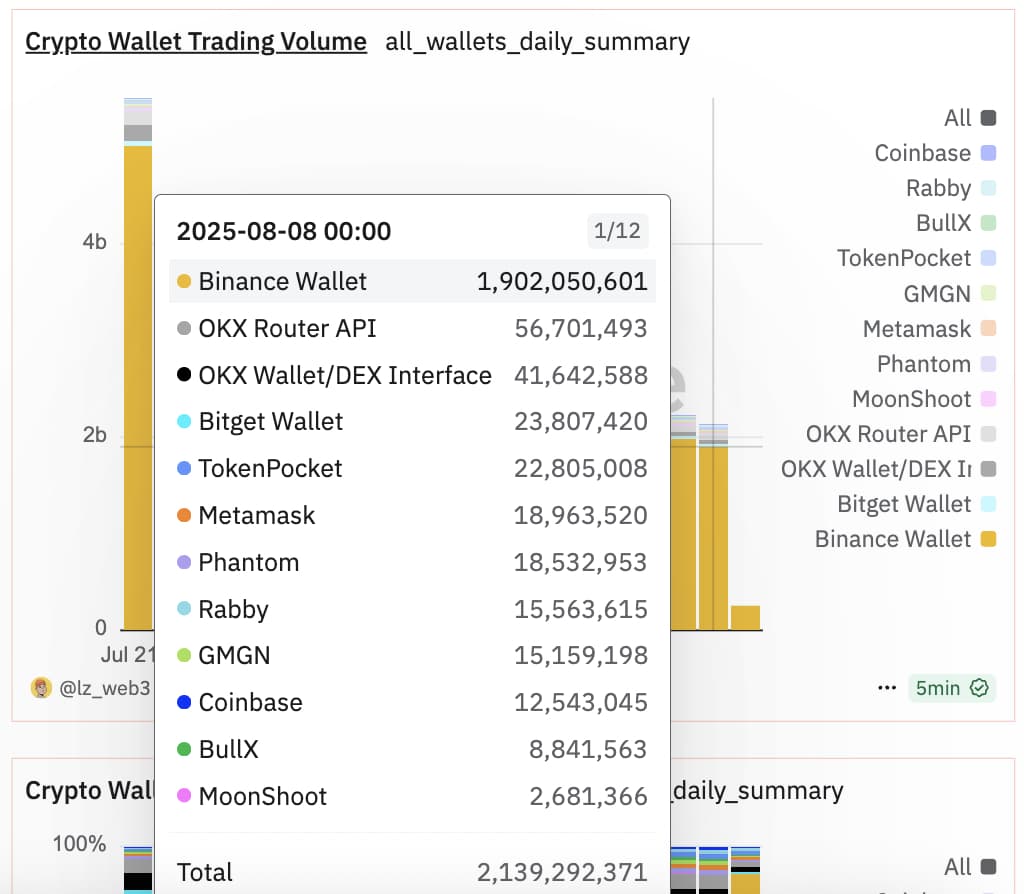Toggle the All series legend item

[x=957, y=118]
